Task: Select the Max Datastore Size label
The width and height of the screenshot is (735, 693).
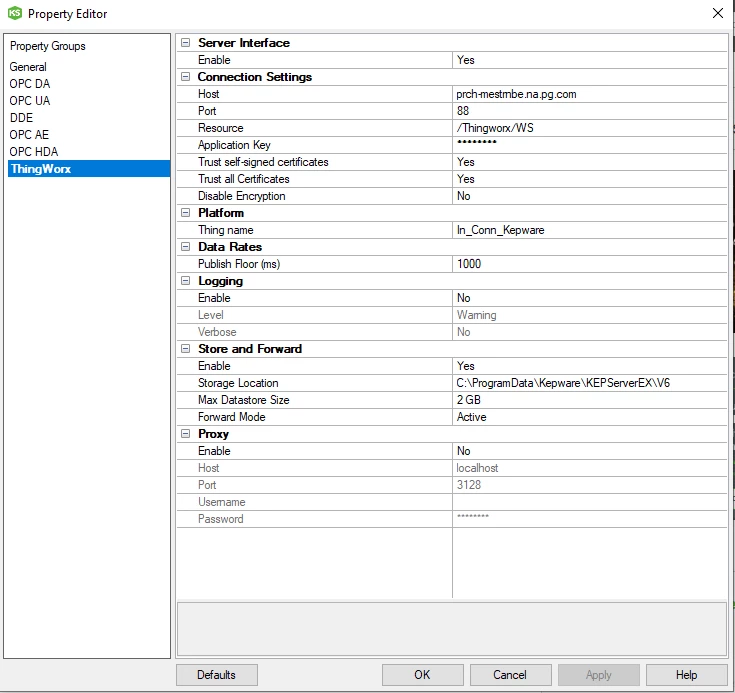Action: [243, 400]
